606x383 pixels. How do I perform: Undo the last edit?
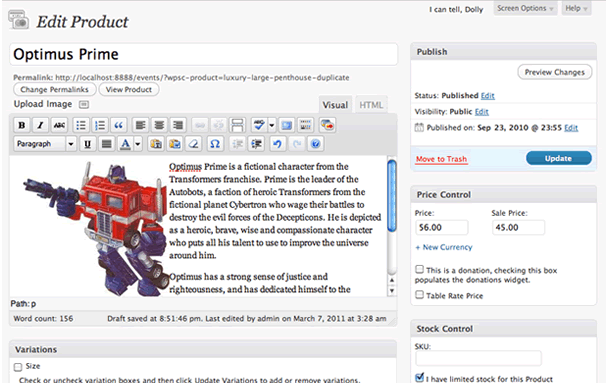click(277, 144)
